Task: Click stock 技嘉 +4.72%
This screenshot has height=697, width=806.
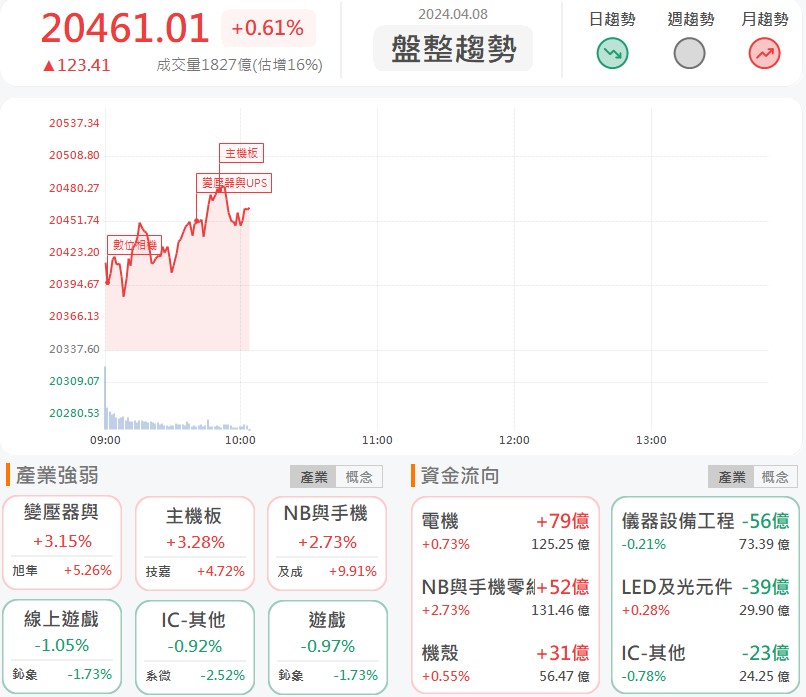Action: (x=195, y=572)
